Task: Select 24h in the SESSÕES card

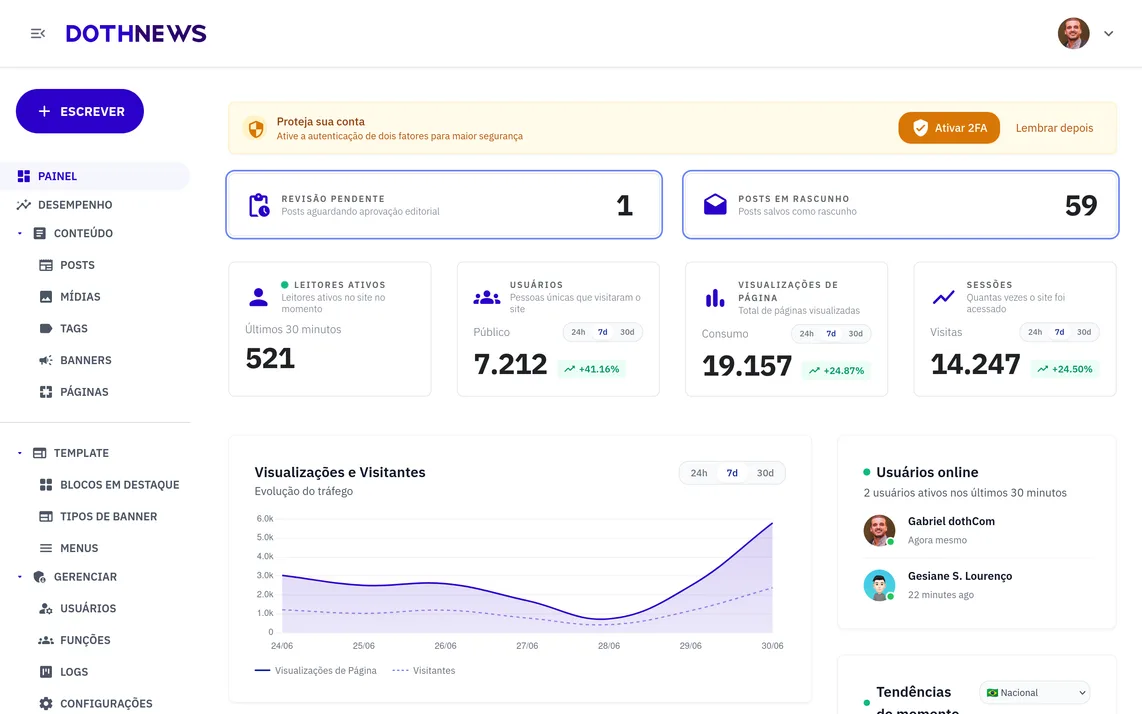Action: (x=1035, y=332)
